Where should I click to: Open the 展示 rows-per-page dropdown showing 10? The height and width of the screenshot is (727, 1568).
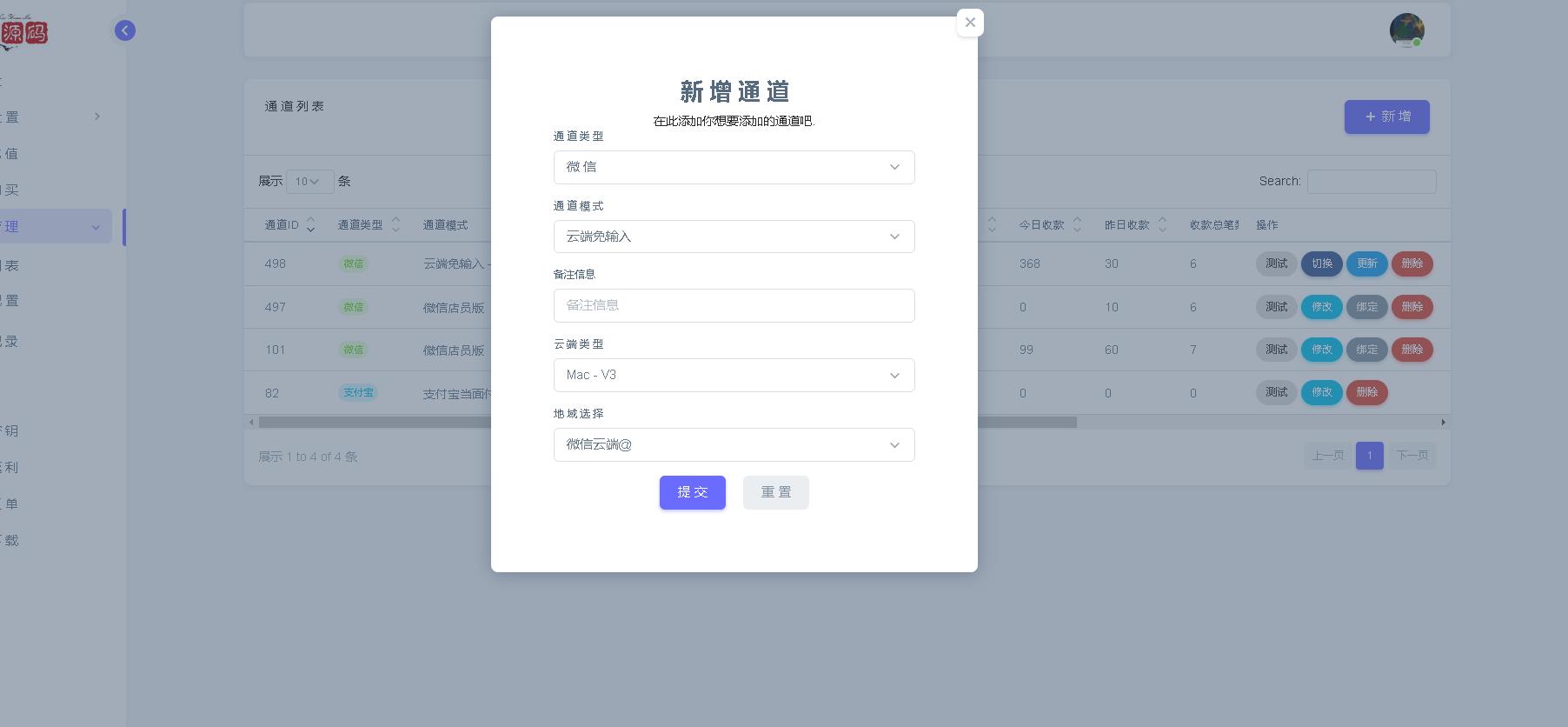(x=309, y=182)
